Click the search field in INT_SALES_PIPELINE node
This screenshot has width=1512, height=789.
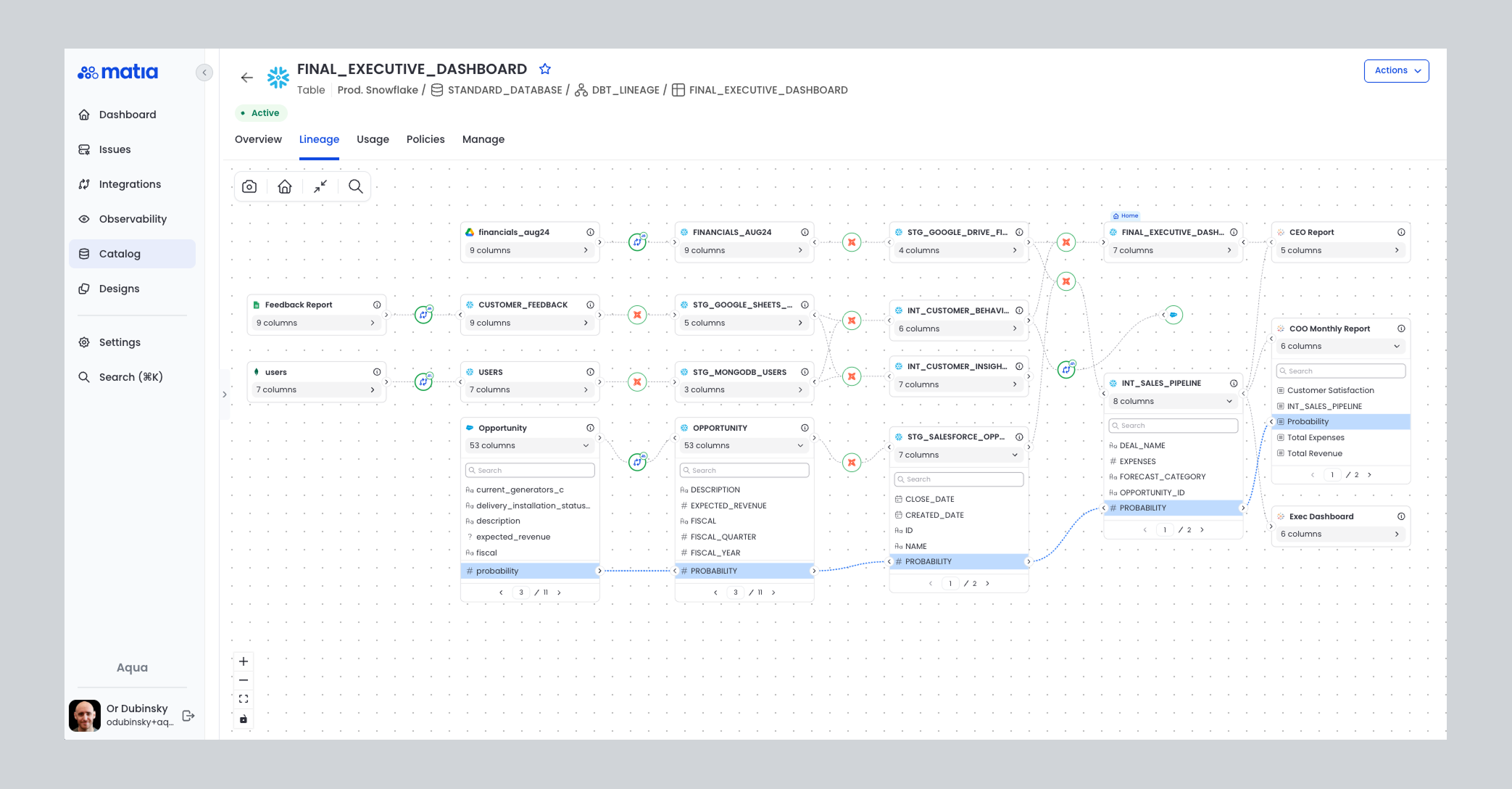[1174, 426]
